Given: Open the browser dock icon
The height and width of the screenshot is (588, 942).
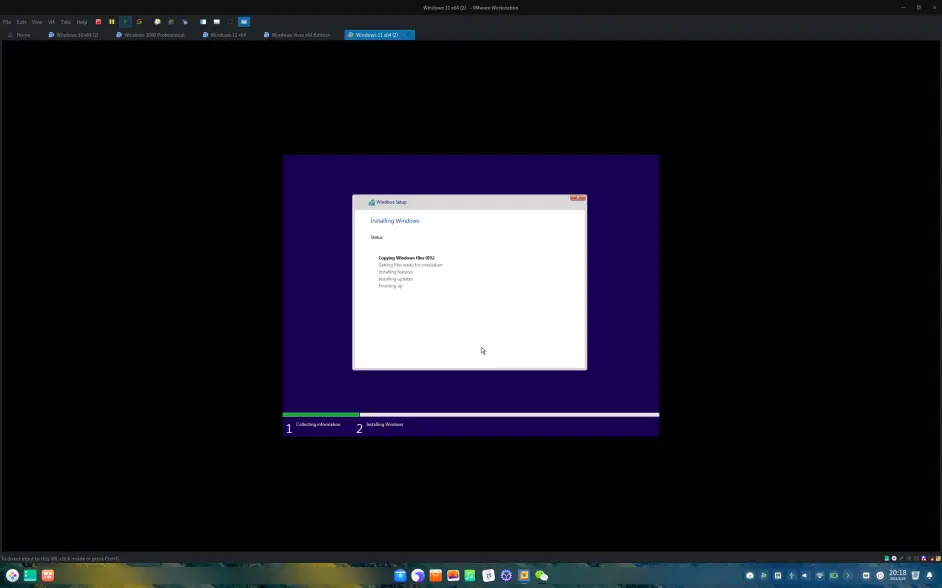Looking at the screenshot, I should pyautogui.click(x=418, y=575).
